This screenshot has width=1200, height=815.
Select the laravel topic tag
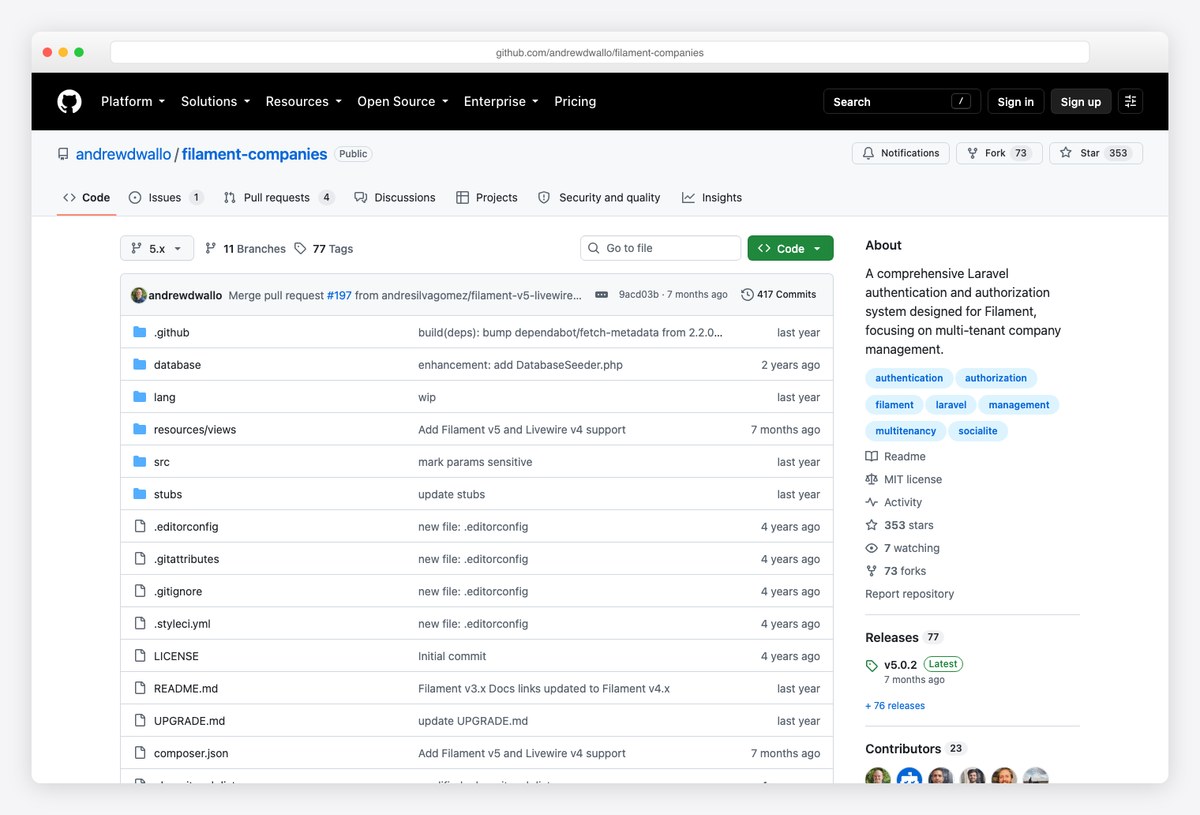[x=951, y=405]
